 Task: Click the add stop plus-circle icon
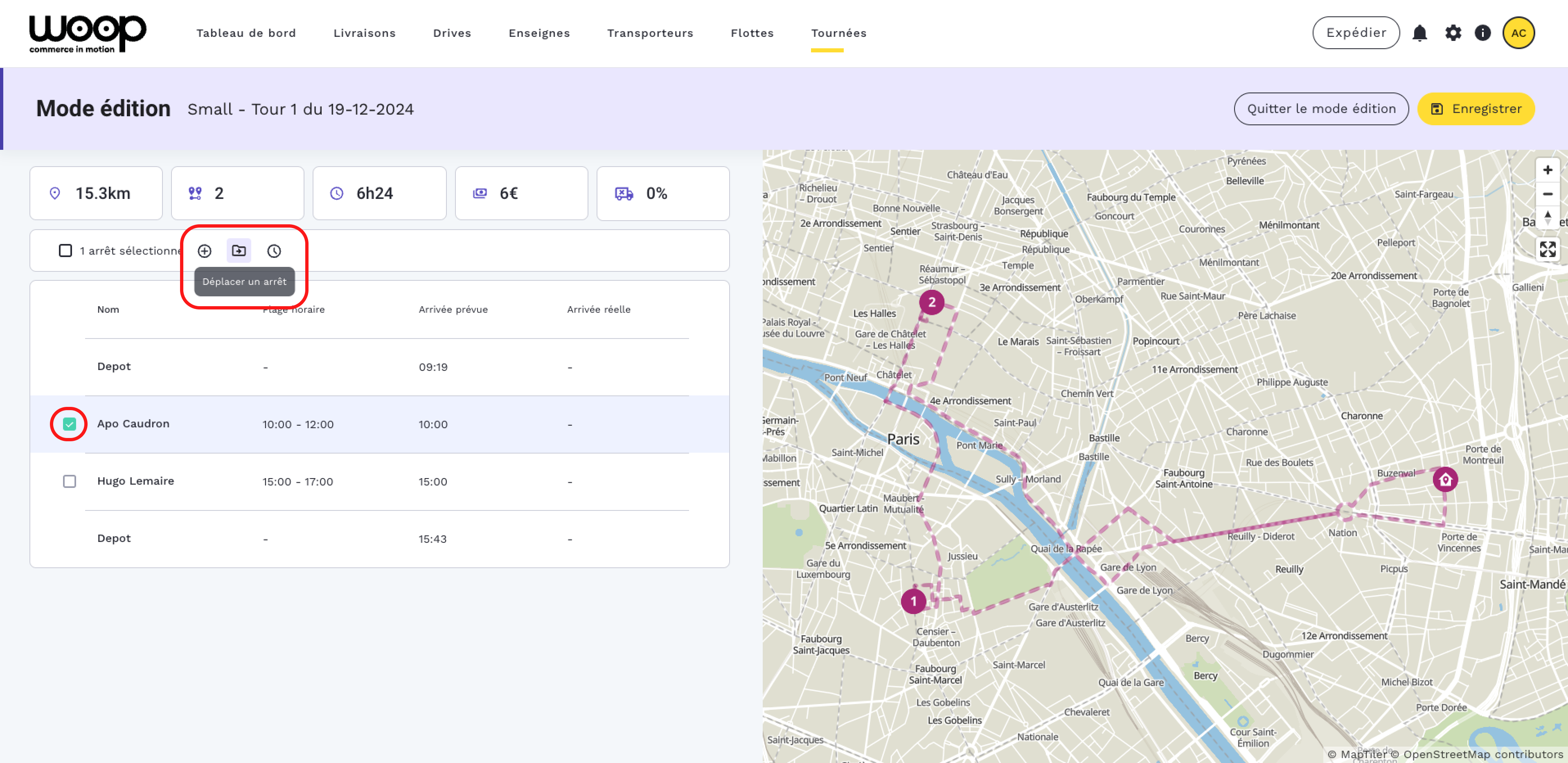[205, 251]
